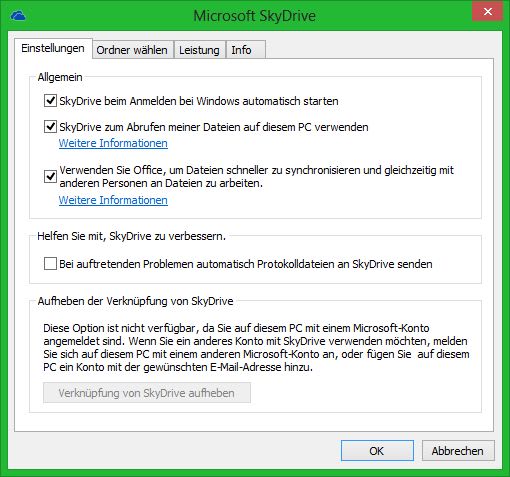
Task: Click the Helfen Sie mit, SkyDrive zu verbessern heading
Action: click(x=132, y=236)
